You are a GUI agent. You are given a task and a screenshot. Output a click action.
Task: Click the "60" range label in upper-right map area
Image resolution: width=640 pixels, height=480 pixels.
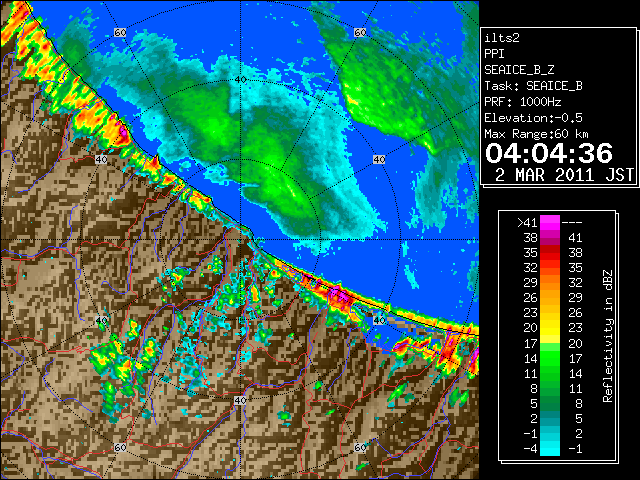pos(360,32)
